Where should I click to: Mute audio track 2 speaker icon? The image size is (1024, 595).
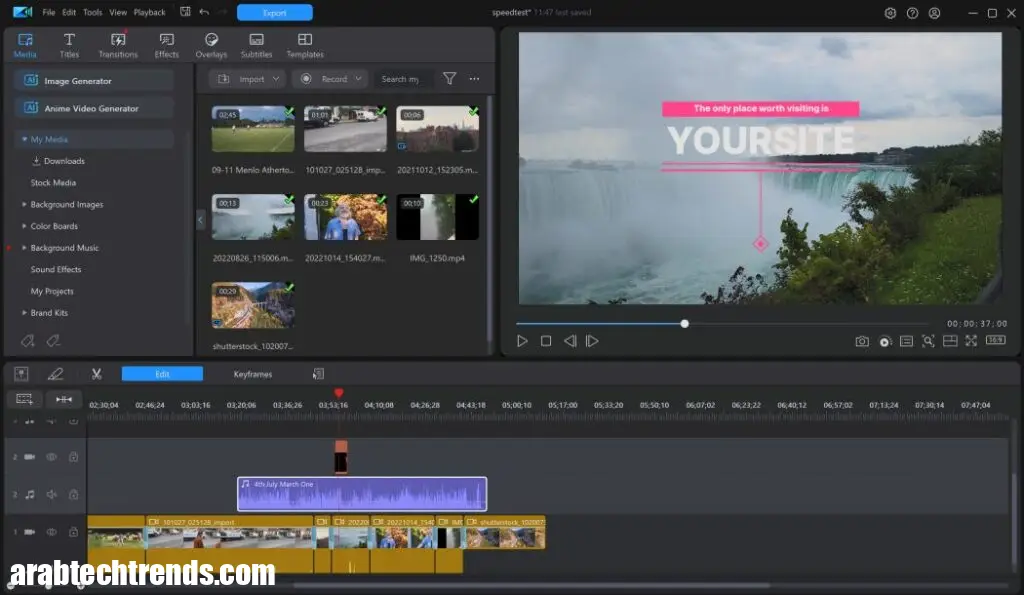[x=51, y=494]
